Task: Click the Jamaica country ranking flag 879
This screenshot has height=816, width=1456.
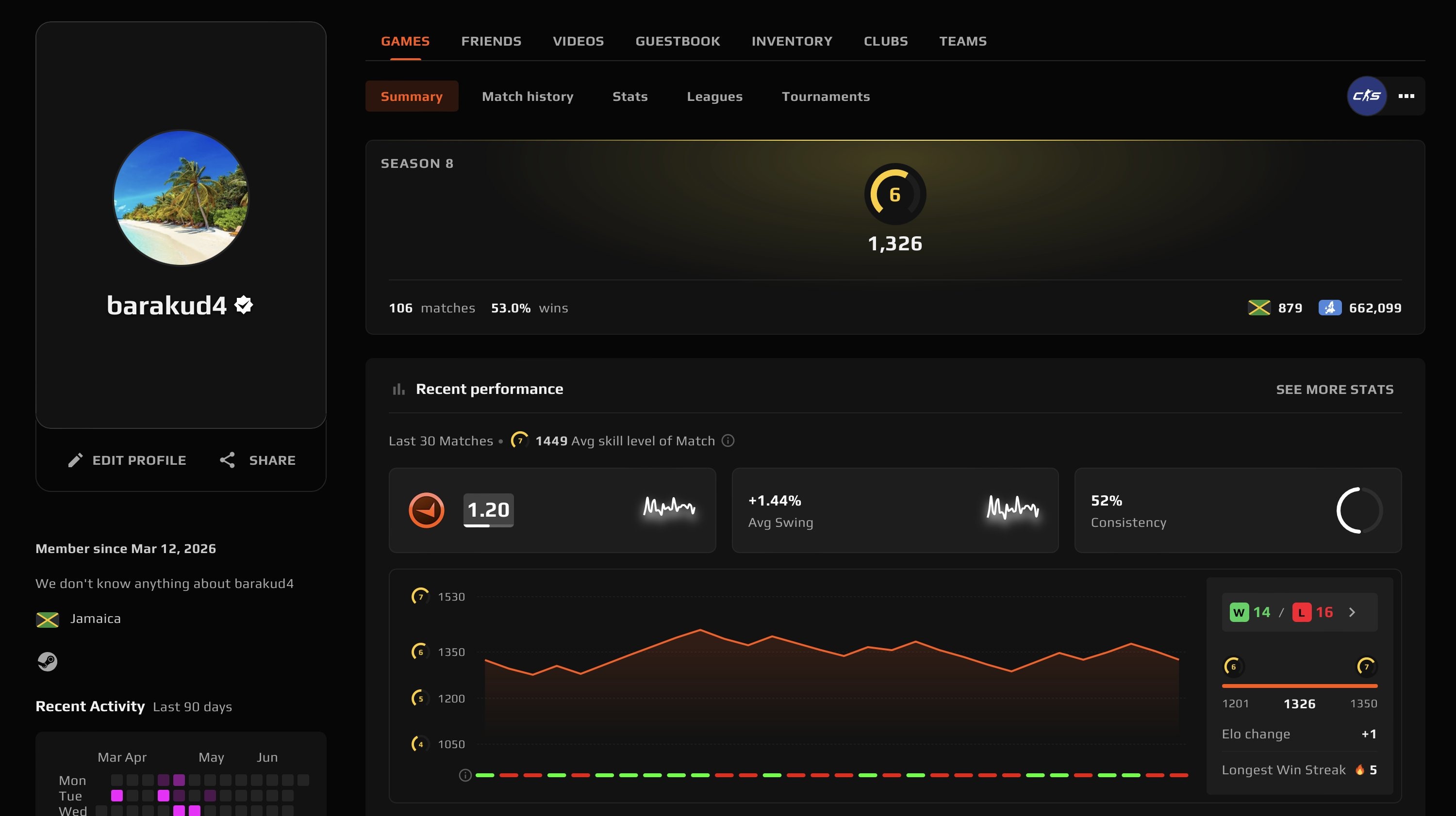Action: [x=1259, y=308]
